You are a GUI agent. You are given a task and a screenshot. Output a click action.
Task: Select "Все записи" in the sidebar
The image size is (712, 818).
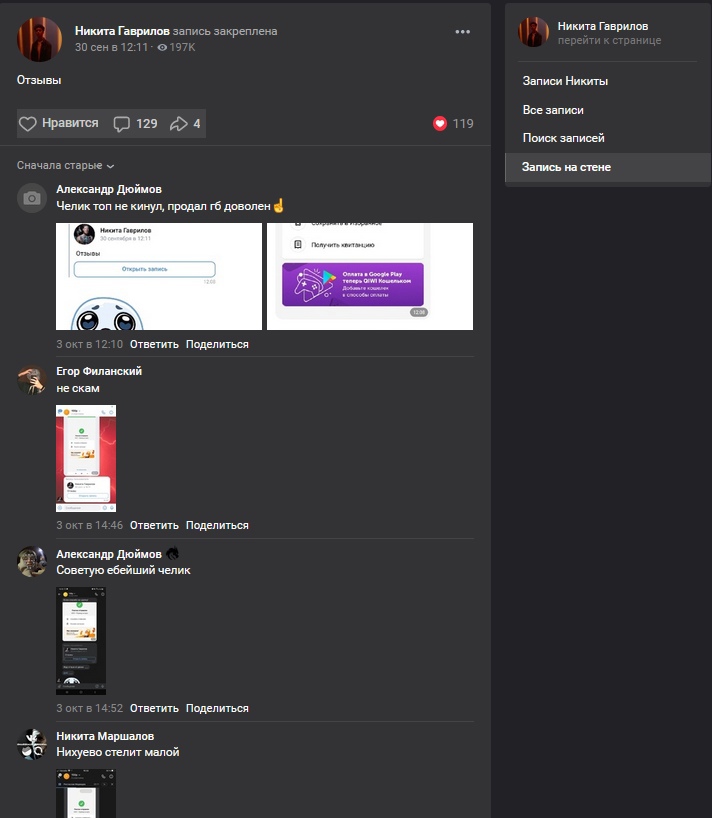click(x=553, y=110)
